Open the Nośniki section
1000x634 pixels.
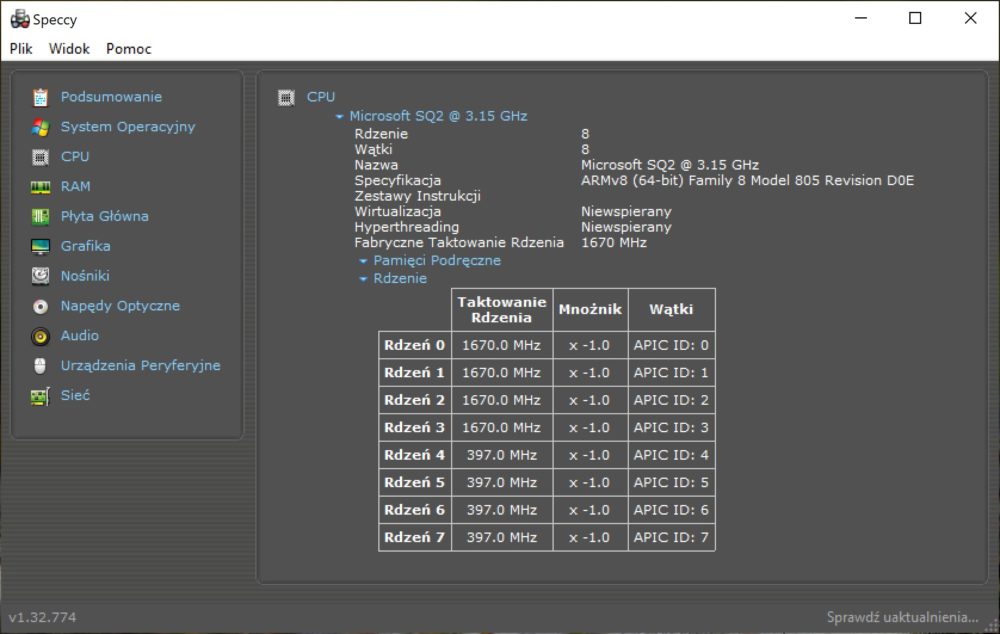85,276
